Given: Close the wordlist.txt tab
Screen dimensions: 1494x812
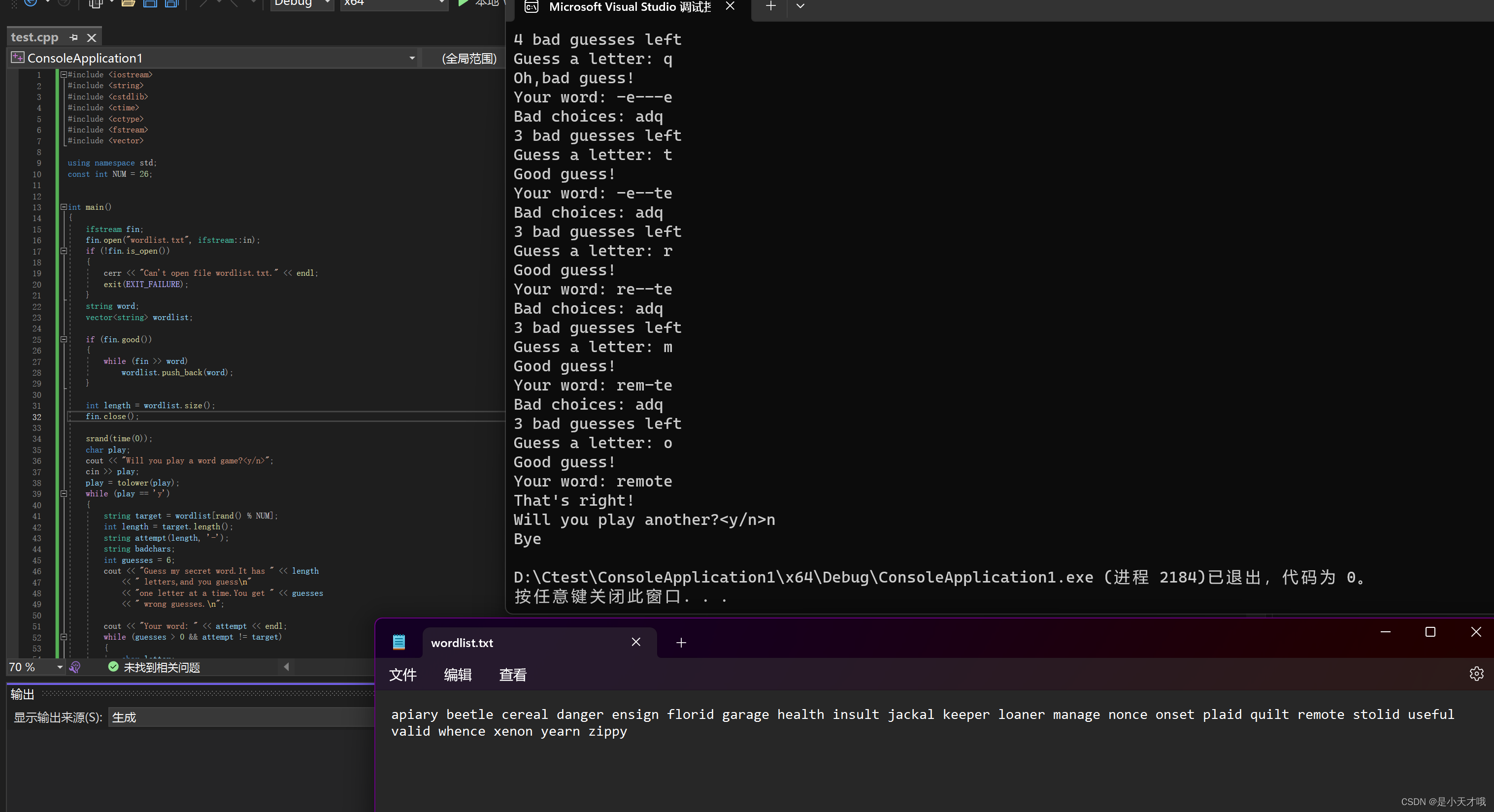Looking at the screenshot, I should tap(635, 642).
